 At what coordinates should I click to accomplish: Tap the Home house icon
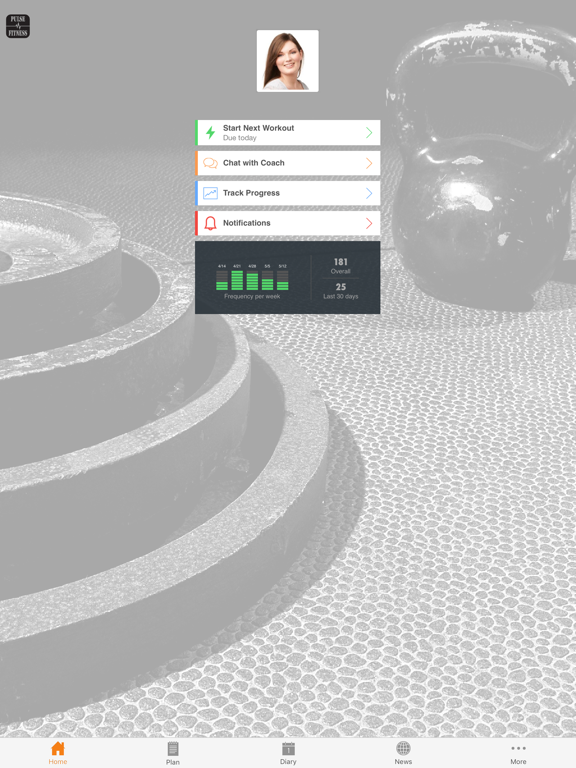pos(58,748)
